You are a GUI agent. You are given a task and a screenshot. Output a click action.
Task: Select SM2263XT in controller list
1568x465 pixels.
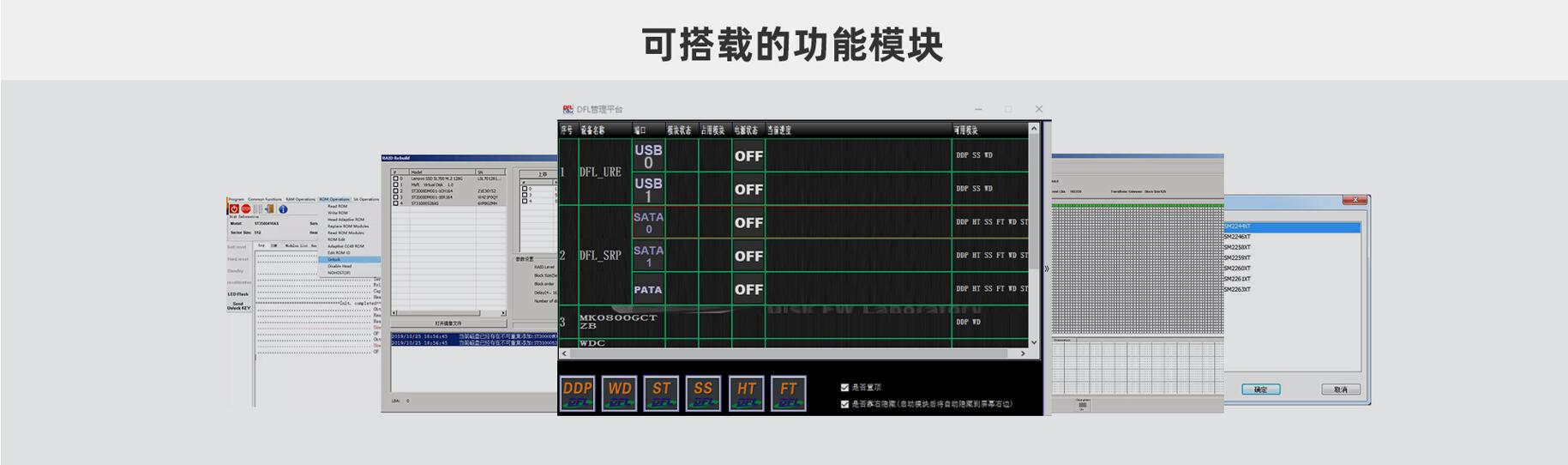(x=1291, y=289)
